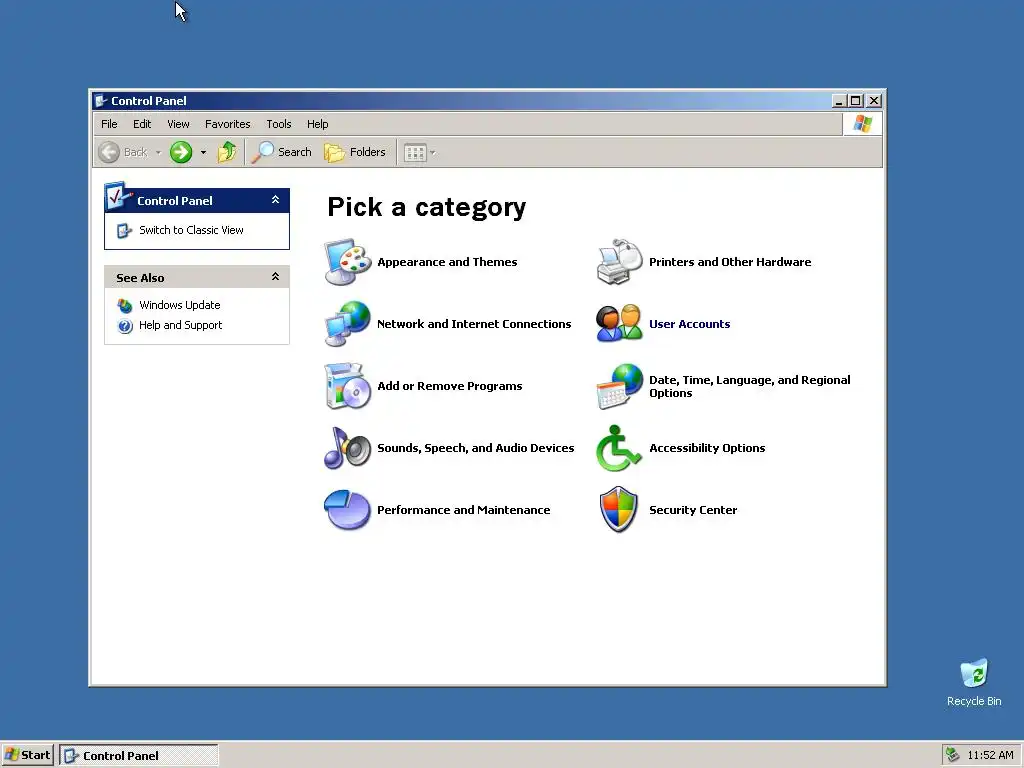Open the Windows Update link
Image resolution: width=1024 pixels, height=768 pixels.
pyautogui.click(x=180, y=305)
